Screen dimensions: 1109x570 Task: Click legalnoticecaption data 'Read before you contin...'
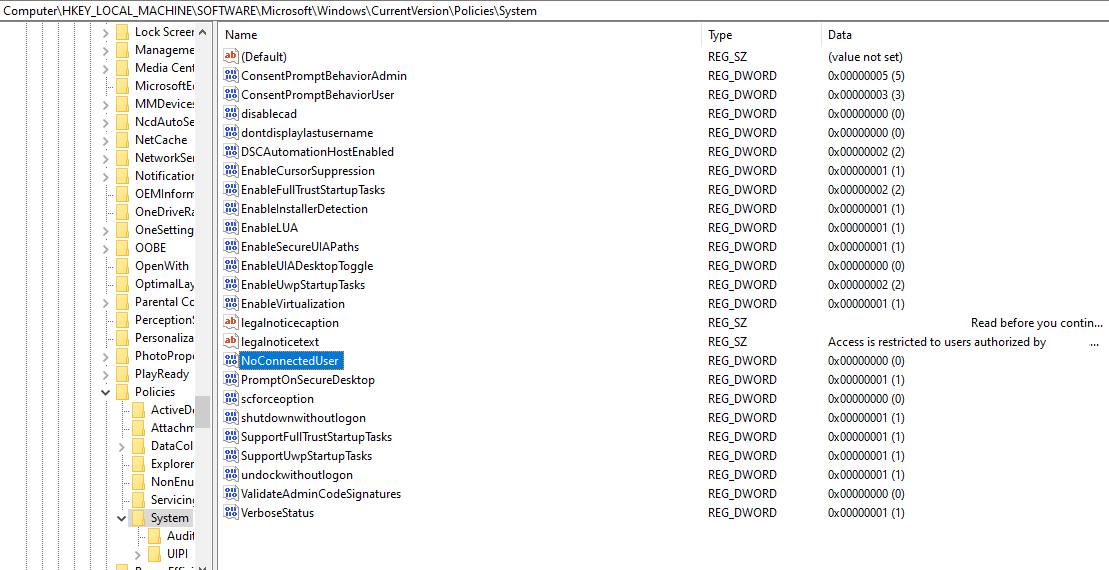pyautogui.click(x=1037, y=323)
